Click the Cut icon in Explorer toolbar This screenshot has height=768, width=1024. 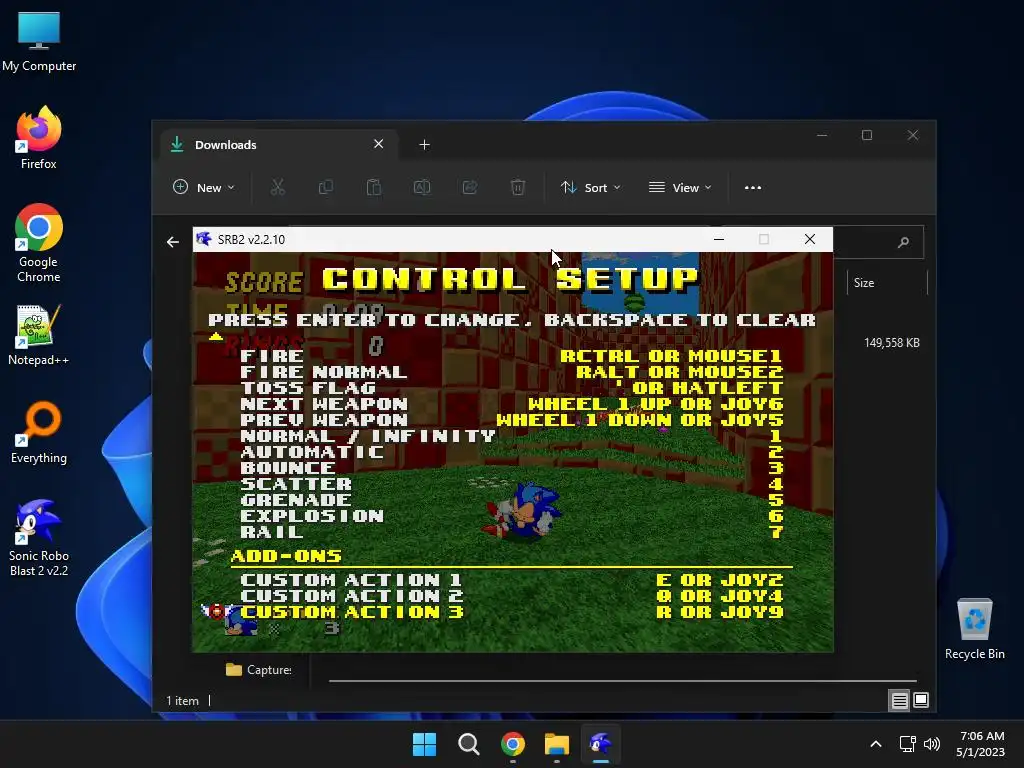(278, 187)
